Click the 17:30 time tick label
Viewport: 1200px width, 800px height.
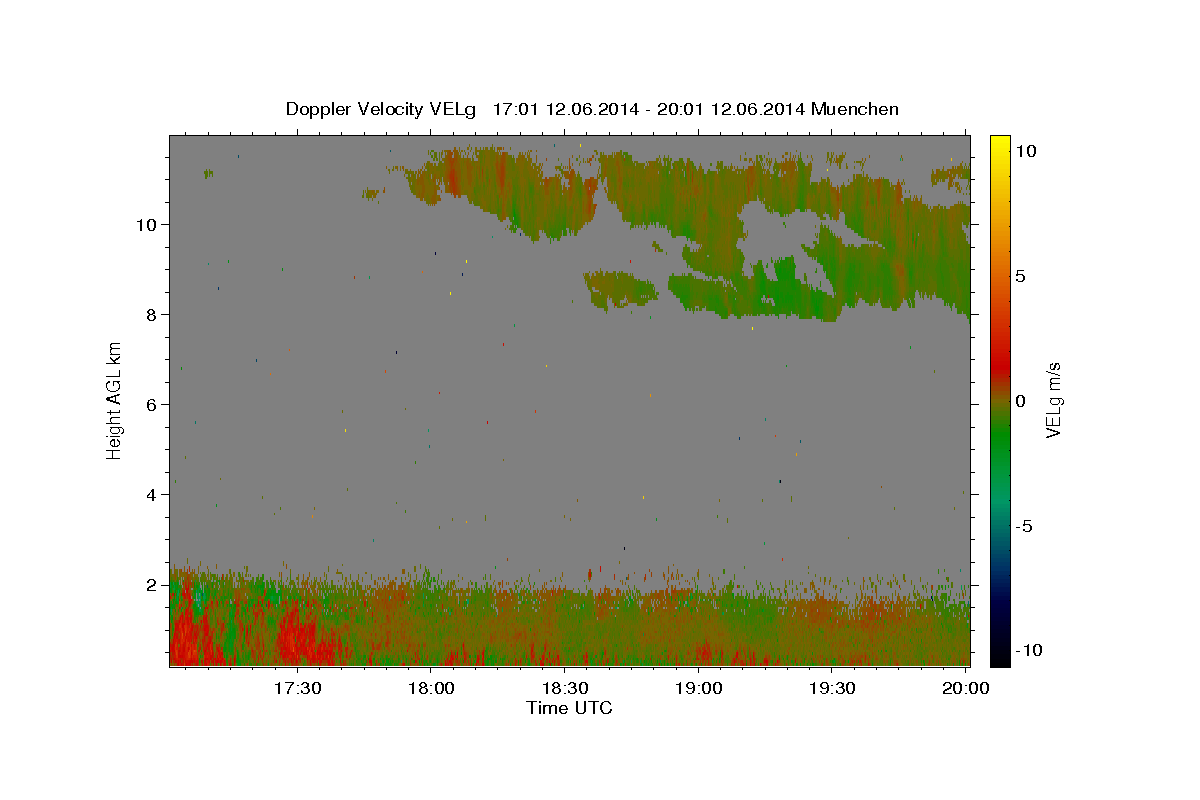297,688
